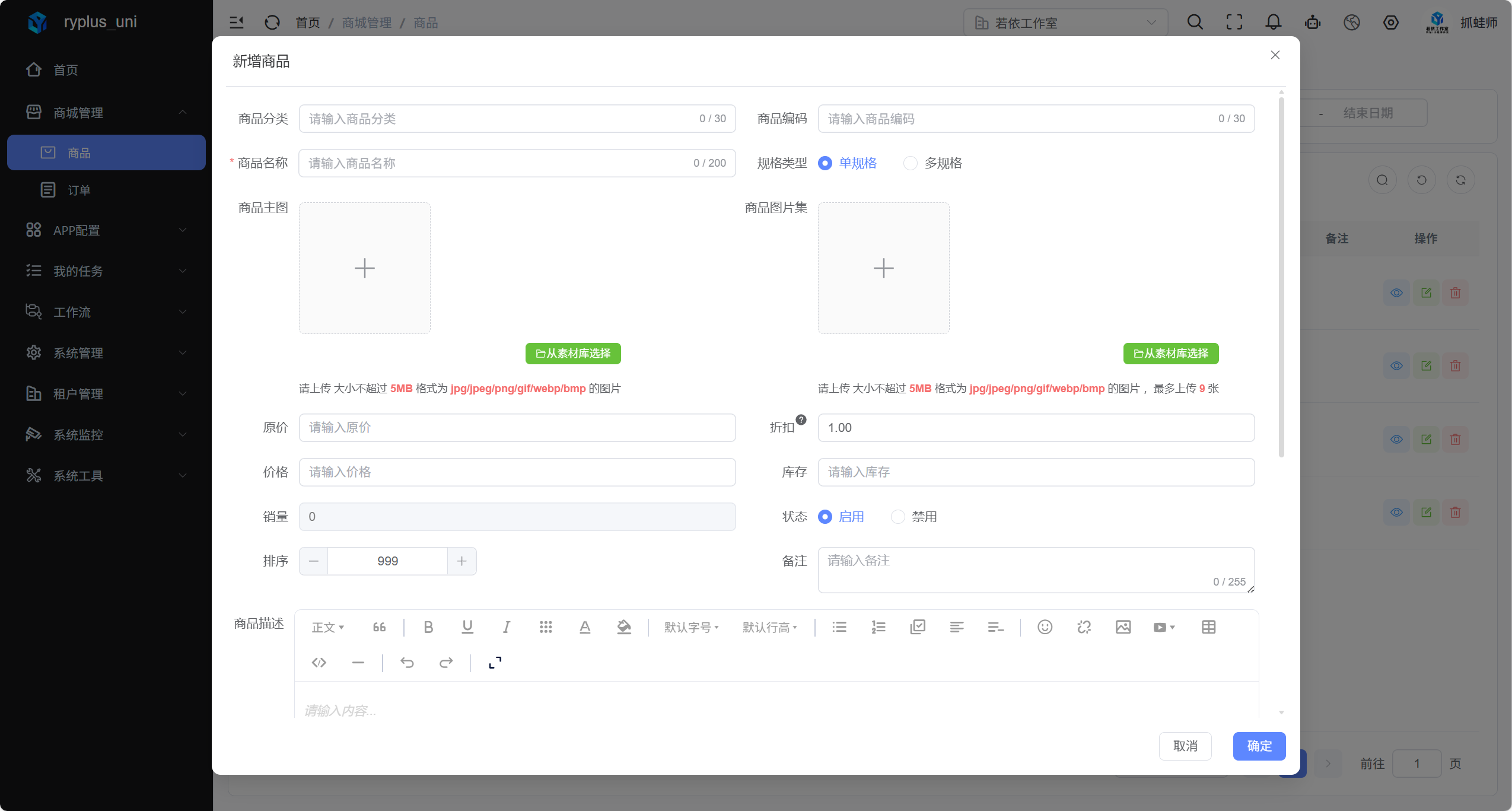Open the 默认行高 line height dropdown
Screen dimensions: 1512x811
[x=769, y=627]
